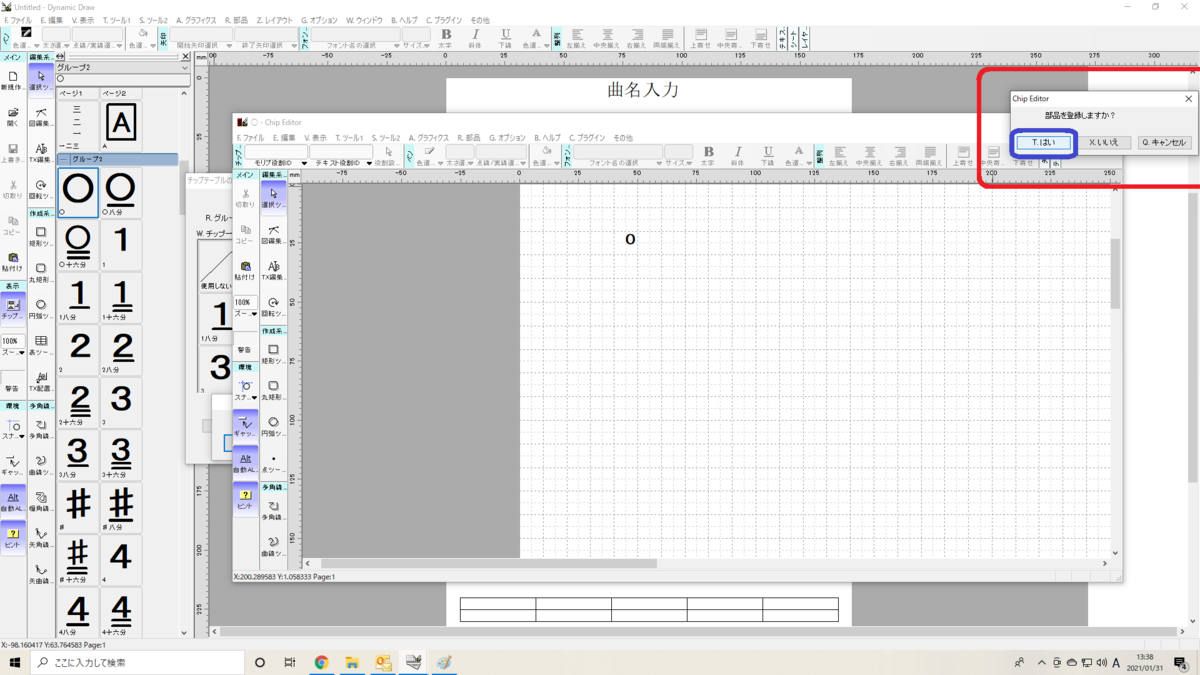Toggle ヒント in the main window sidebar

pyautogui.click(x=12, y=538)
